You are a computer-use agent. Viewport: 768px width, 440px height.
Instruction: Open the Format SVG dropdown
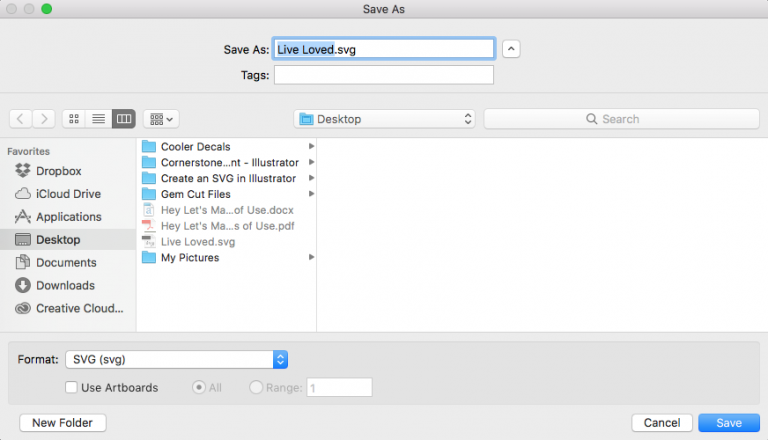point(176,360)
